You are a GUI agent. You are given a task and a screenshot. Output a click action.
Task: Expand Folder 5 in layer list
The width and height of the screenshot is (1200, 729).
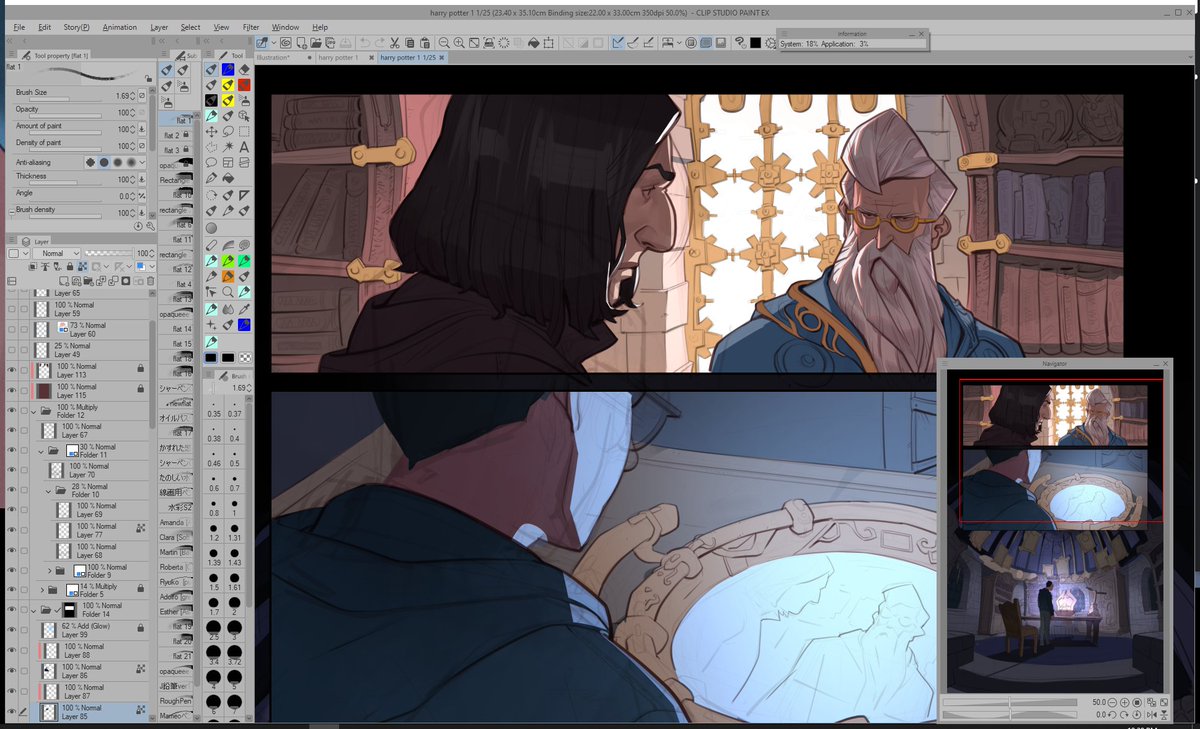(42, 590)
